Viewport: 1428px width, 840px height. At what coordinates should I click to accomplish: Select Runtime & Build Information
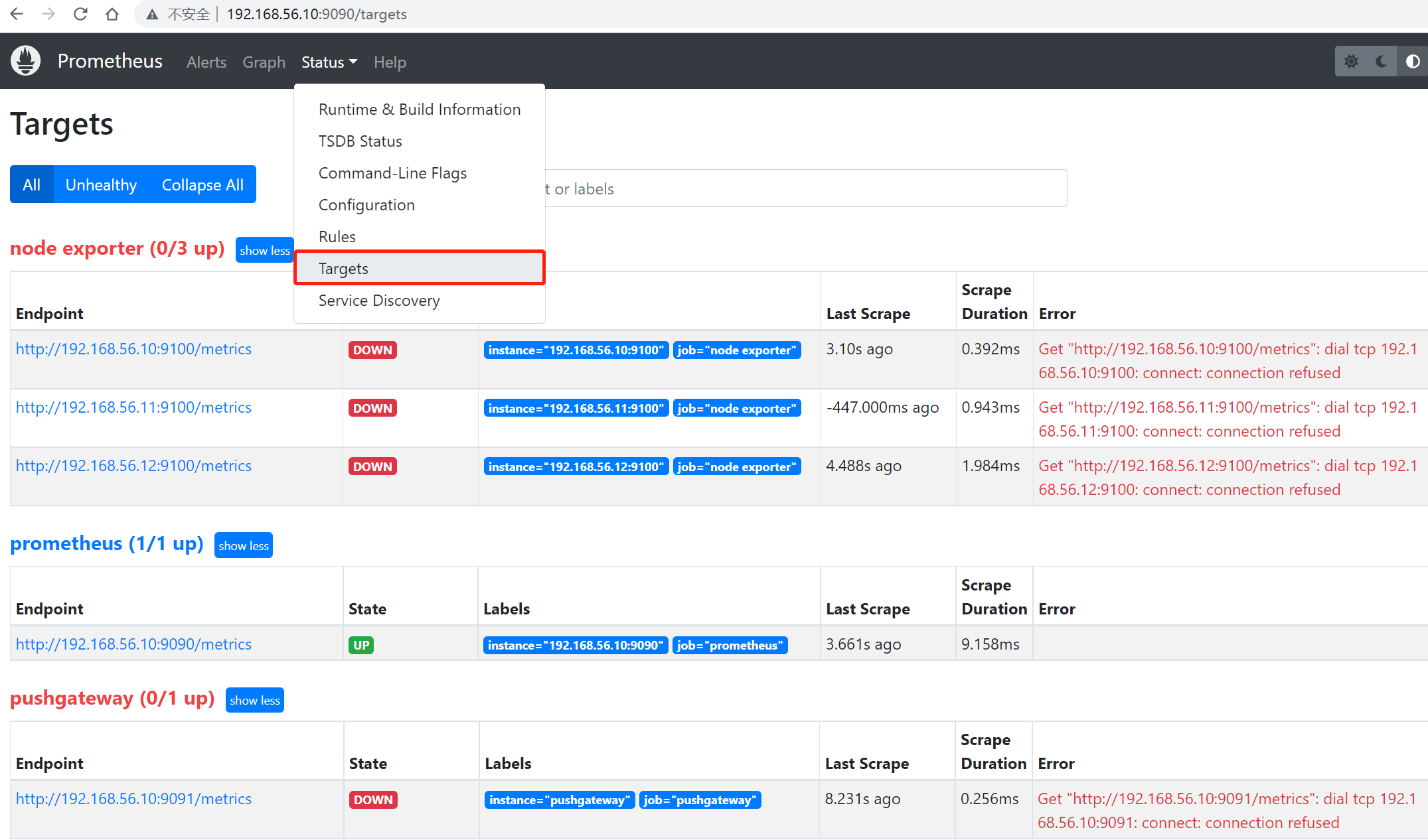[x=420, y=109]
